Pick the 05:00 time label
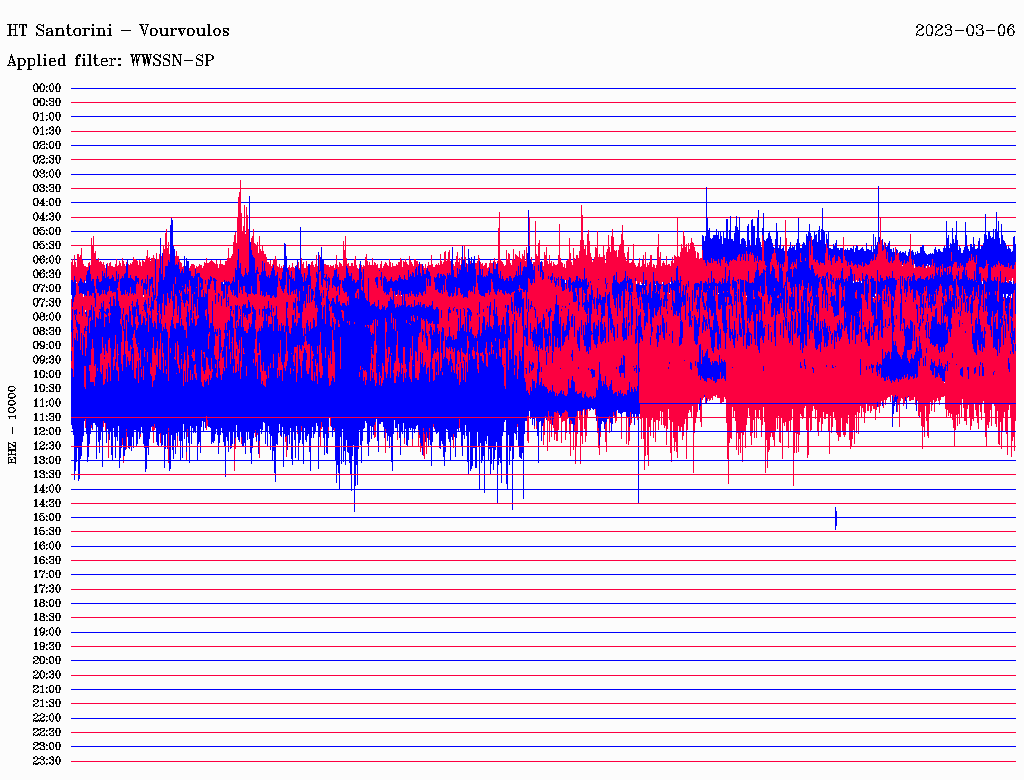 [47, 231]
